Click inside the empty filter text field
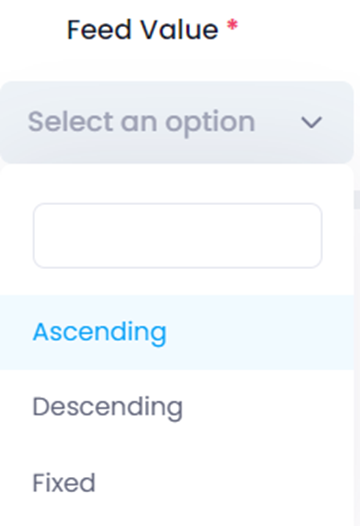The width and height of the screenshot is (360, 526). coord(177,235)
